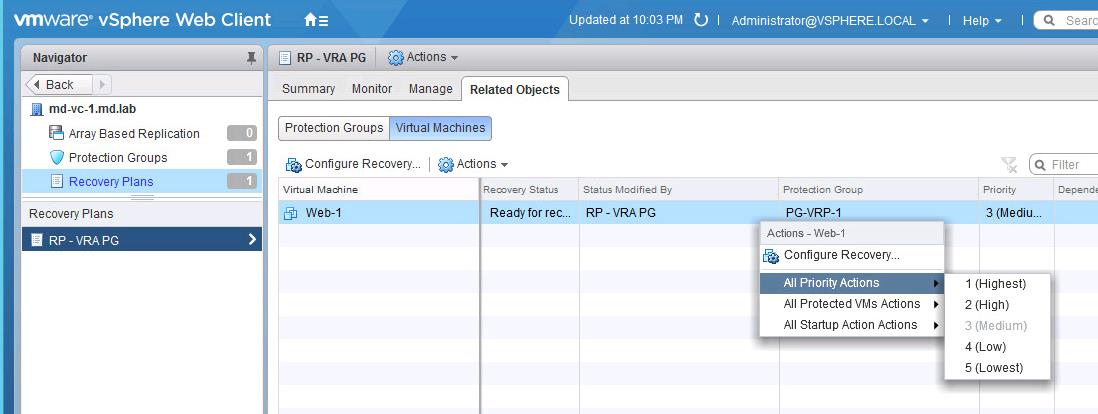
Task: Click the 'RP - VRA PG' Status Modified By cell
Action: click(x=679, y=213)
